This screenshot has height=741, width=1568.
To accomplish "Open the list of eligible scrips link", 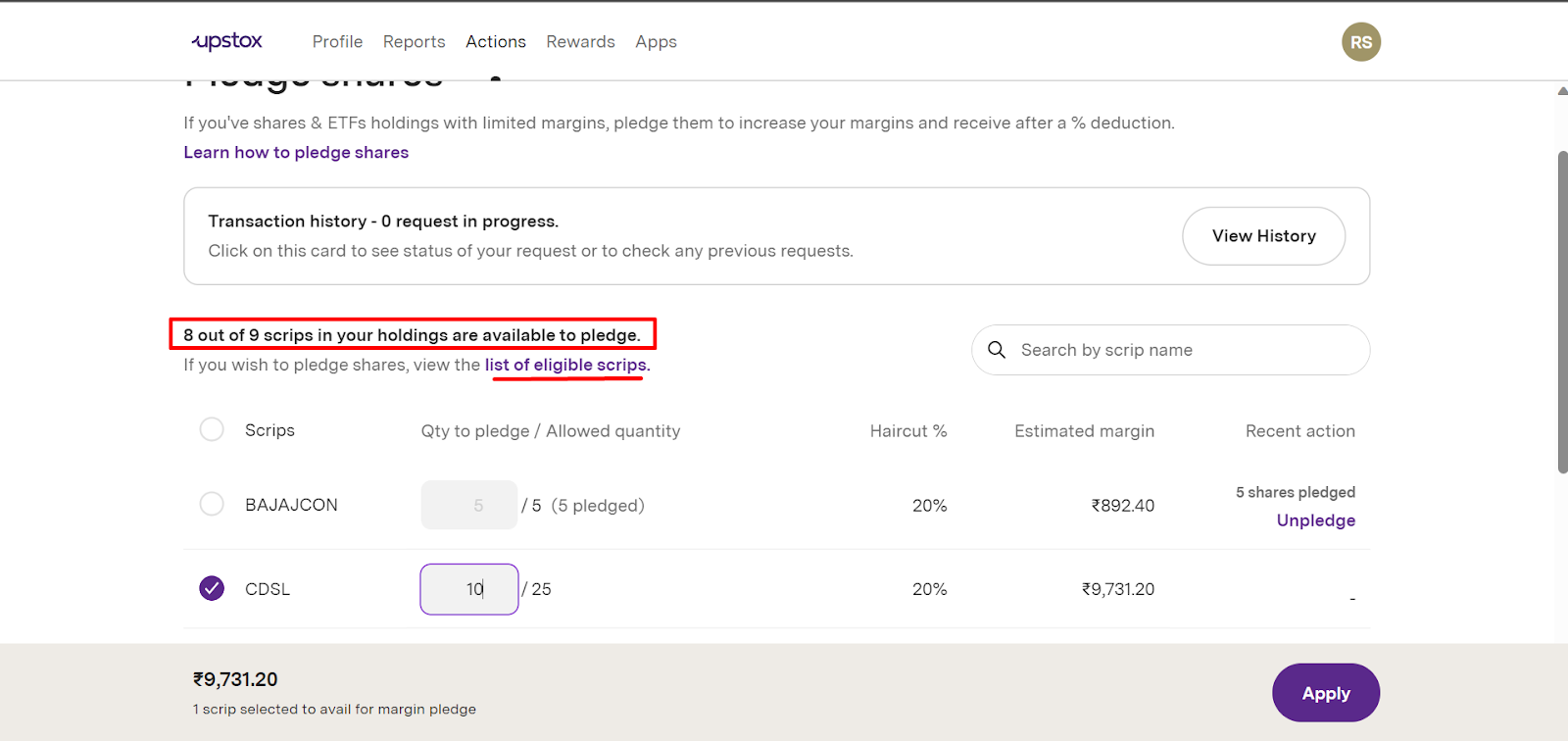I will pyautogui.click(x=565, y=365).
